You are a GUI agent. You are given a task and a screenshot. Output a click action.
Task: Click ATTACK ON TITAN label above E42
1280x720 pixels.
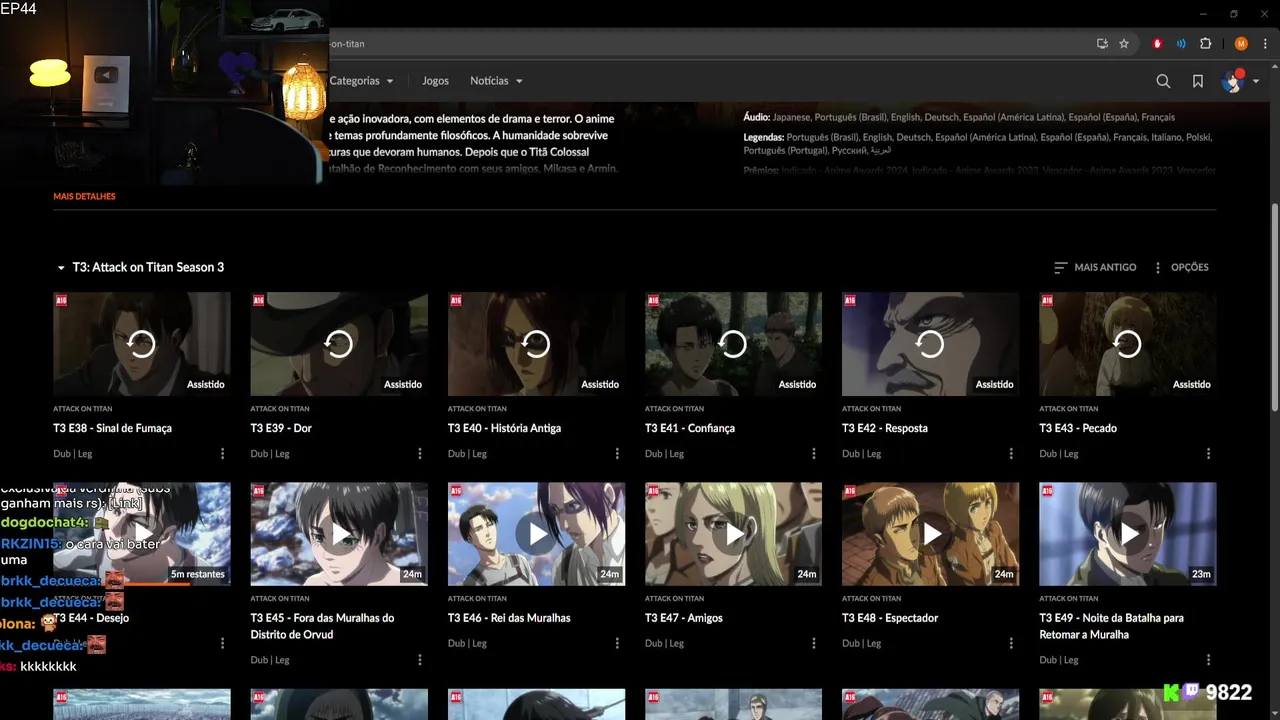(871, 409)
